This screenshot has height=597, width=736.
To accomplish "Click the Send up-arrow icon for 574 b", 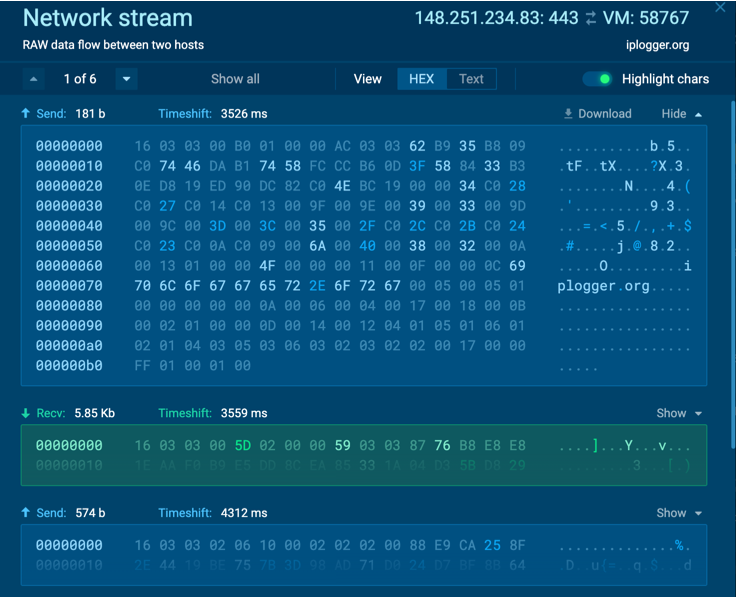I will [26, 513].
